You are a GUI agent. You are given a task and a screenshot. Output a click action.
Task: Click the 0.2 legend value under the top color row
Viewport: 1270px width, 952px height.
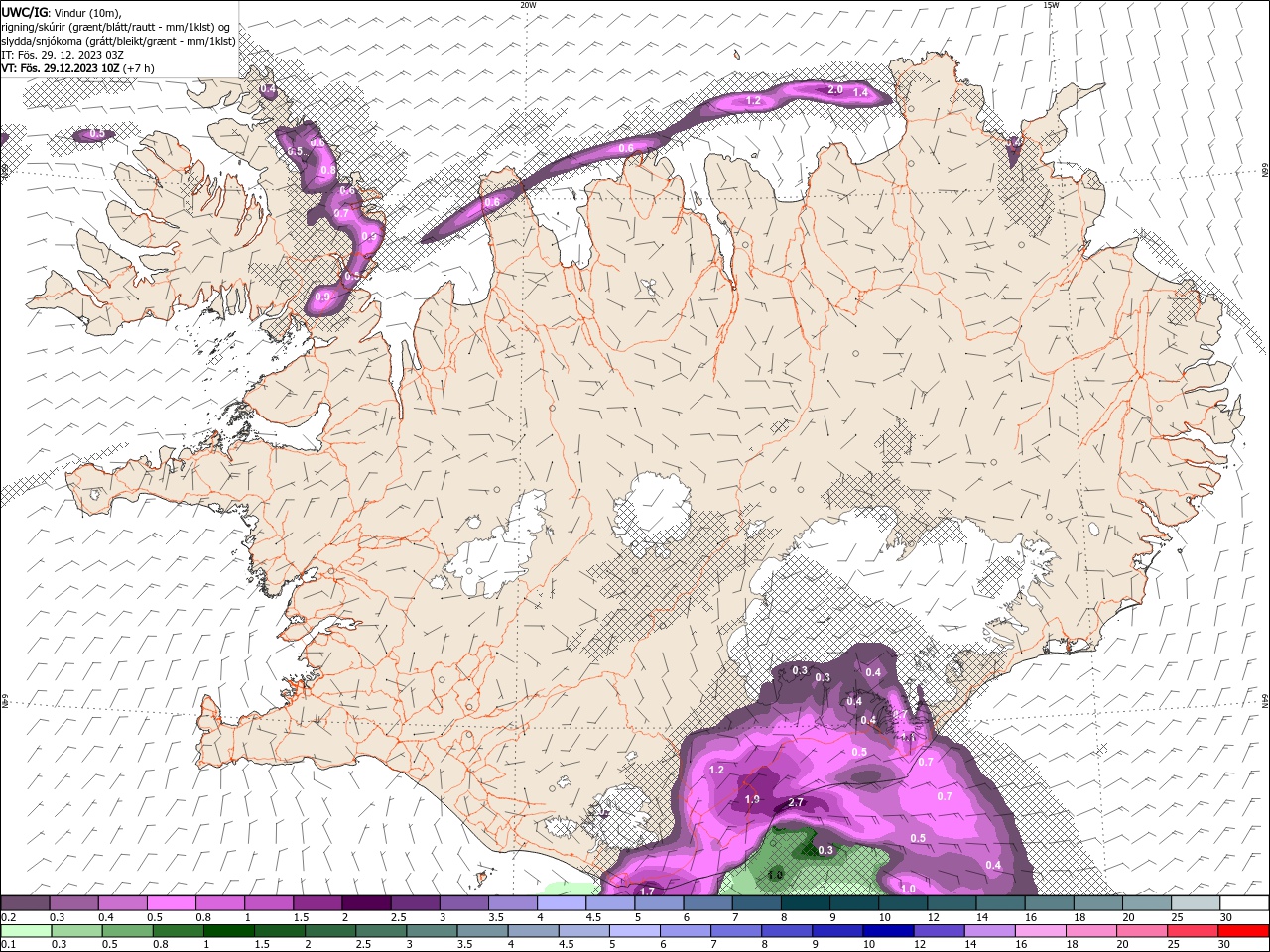(9, 917)
